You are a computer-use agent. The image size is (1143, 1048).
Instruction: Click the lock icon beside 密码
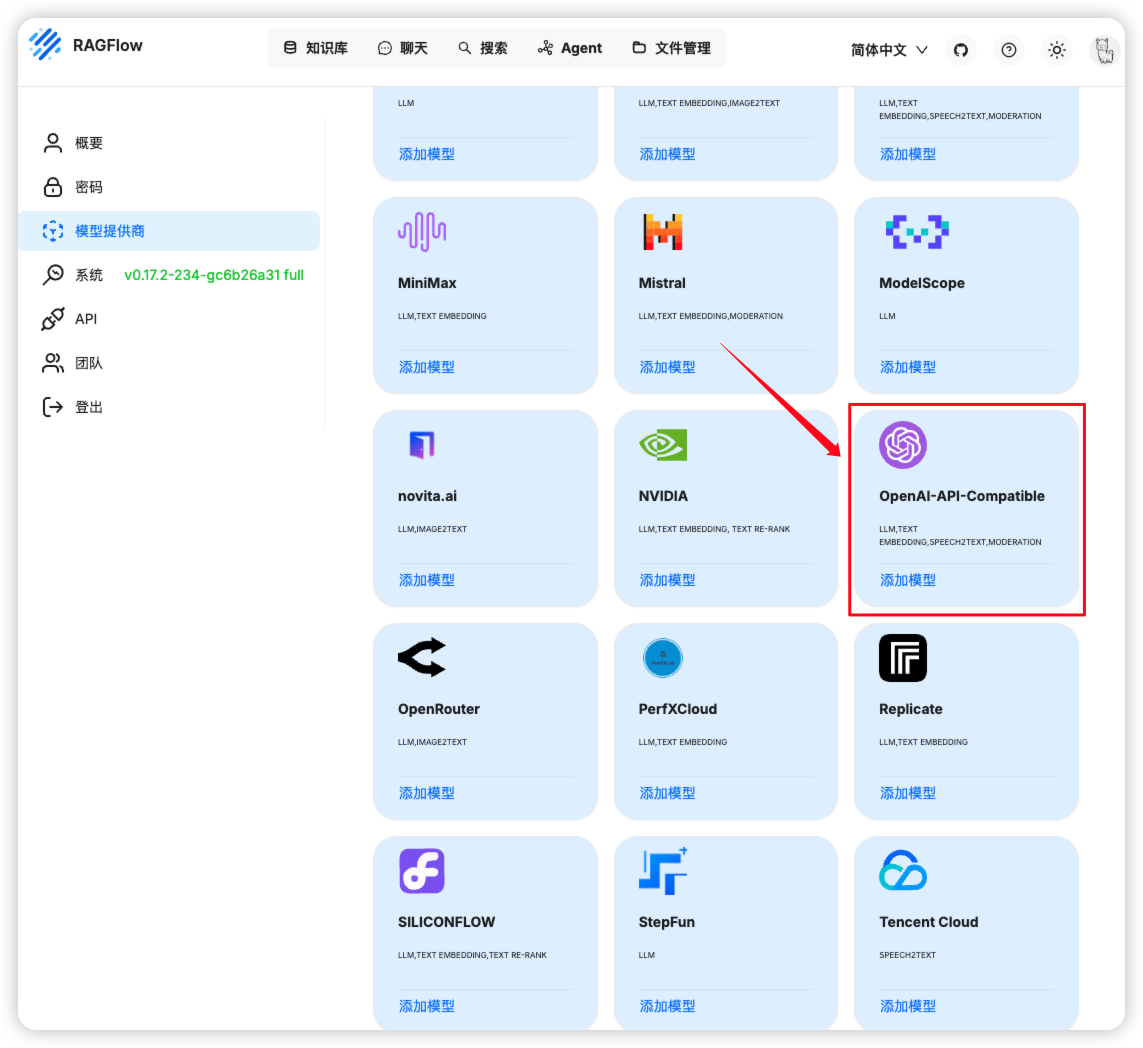52,187
